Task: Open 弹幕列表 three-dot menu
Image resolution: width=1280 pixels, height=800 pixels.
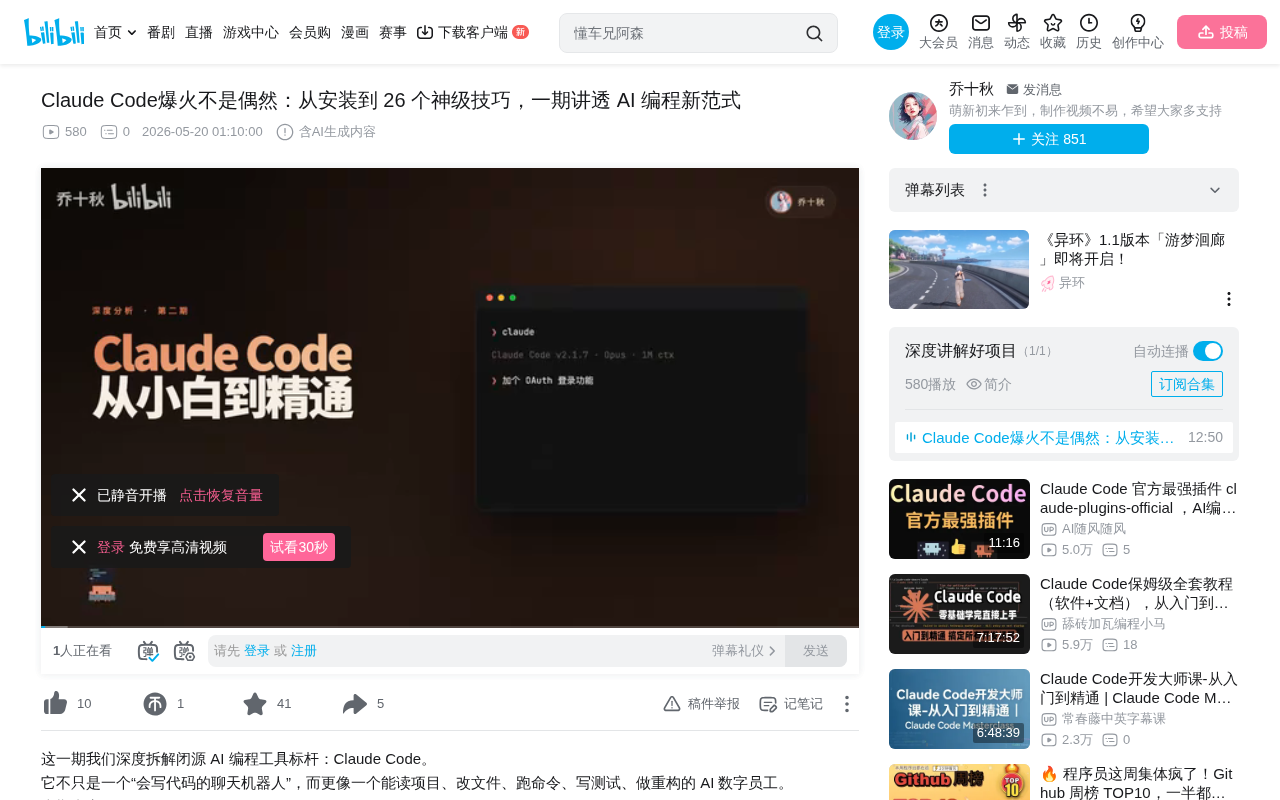Action: pyautogui.click(x=985, y=190)
